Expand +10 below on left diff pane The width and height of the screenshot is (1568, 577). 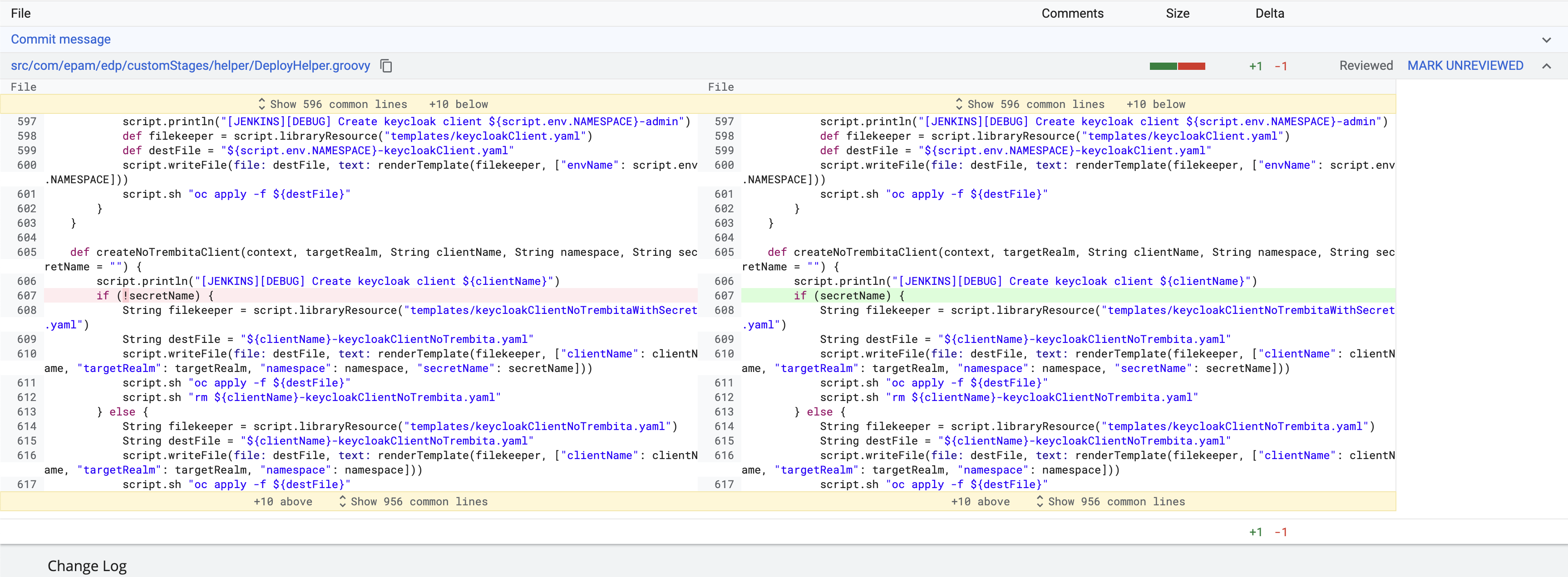[459, 104]
